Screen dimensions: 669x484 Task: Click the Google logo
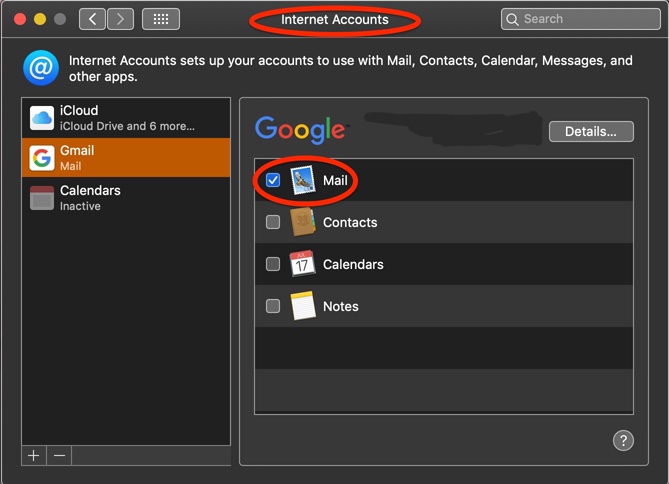pyautogui.click(x=302, y=129)
